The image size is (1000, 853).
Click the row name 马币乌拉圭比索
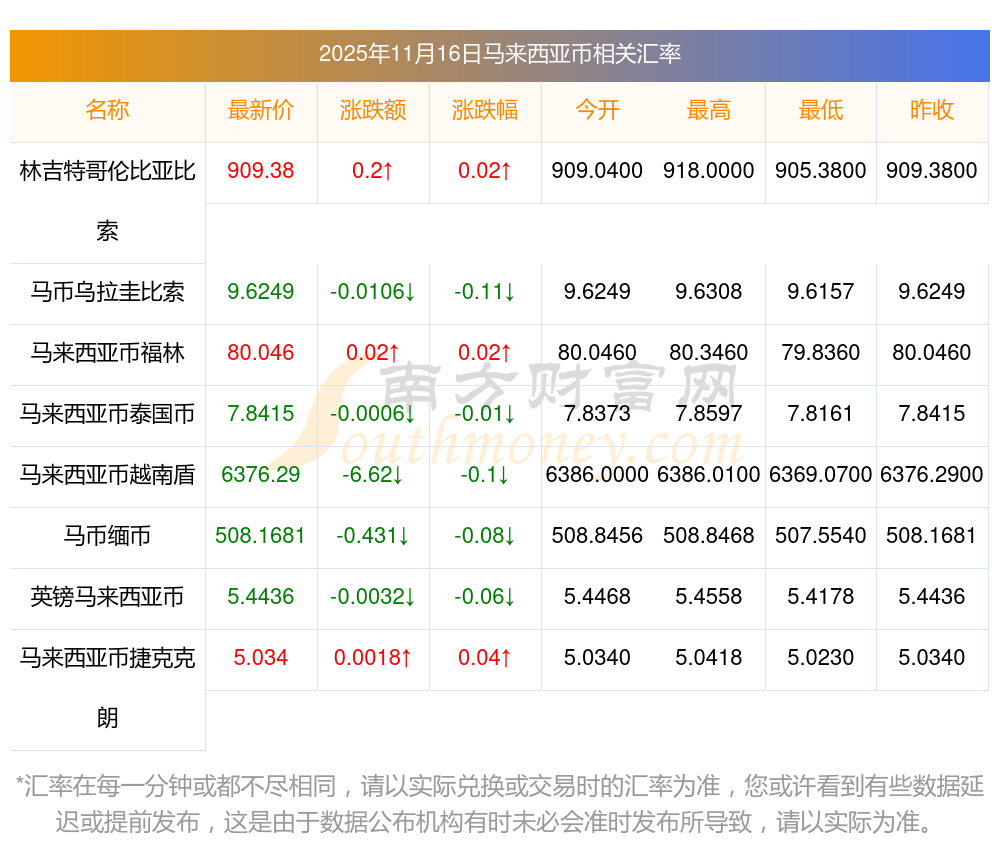(107, 292)
